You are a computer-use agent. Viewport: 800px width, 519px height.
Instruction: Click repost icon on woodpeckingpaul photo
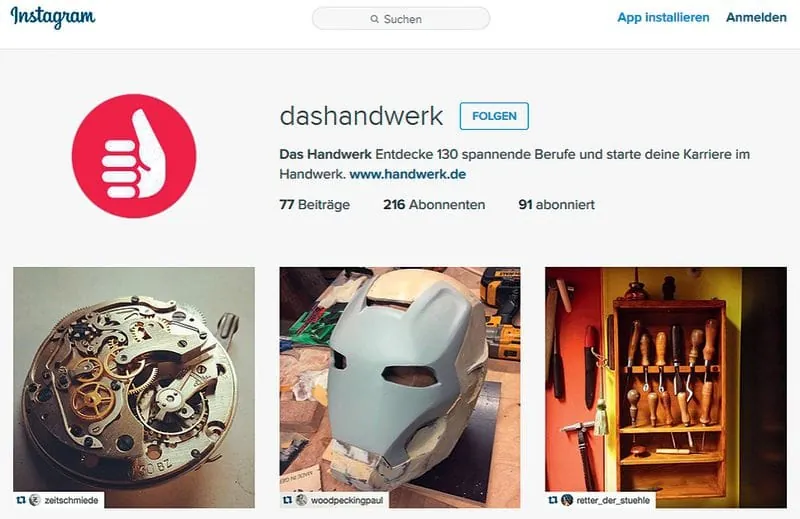pos(287,500)
